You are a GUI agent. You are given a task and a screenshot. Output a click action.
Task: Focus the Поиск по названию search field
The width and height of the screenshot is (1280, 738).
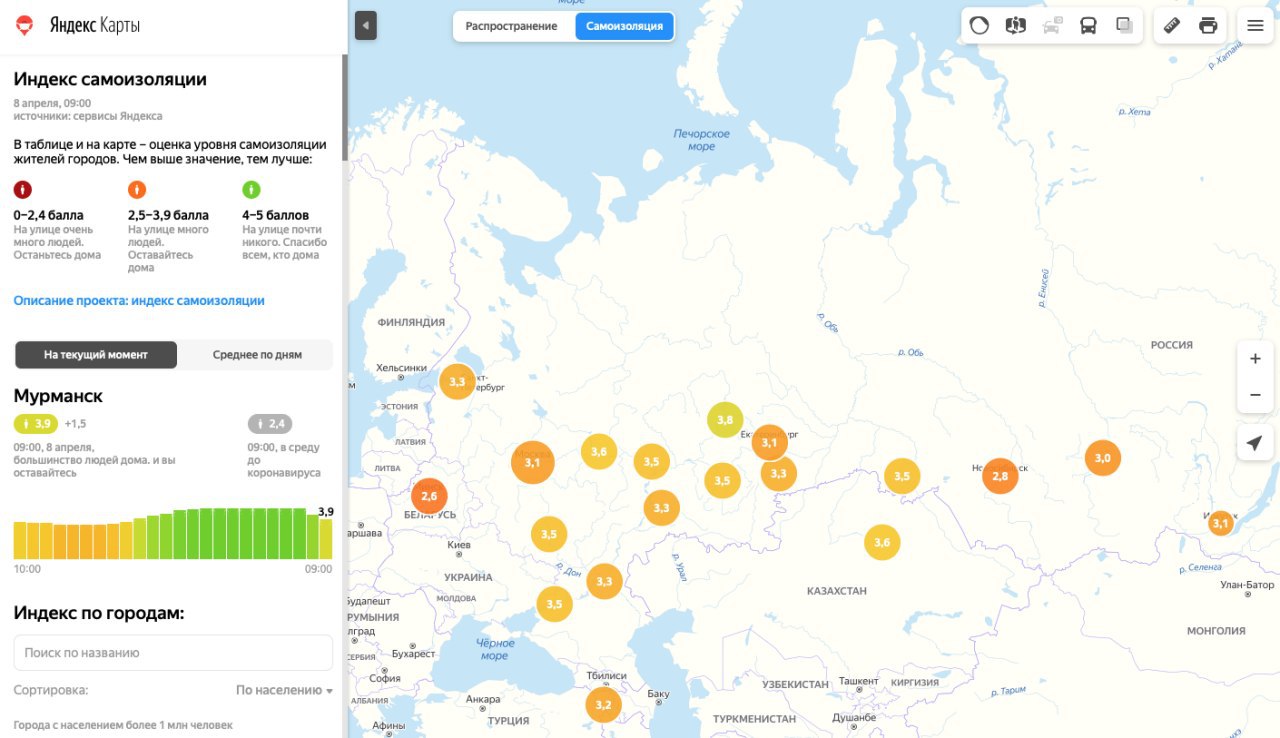pyautogui.click(x=173, y=652)
